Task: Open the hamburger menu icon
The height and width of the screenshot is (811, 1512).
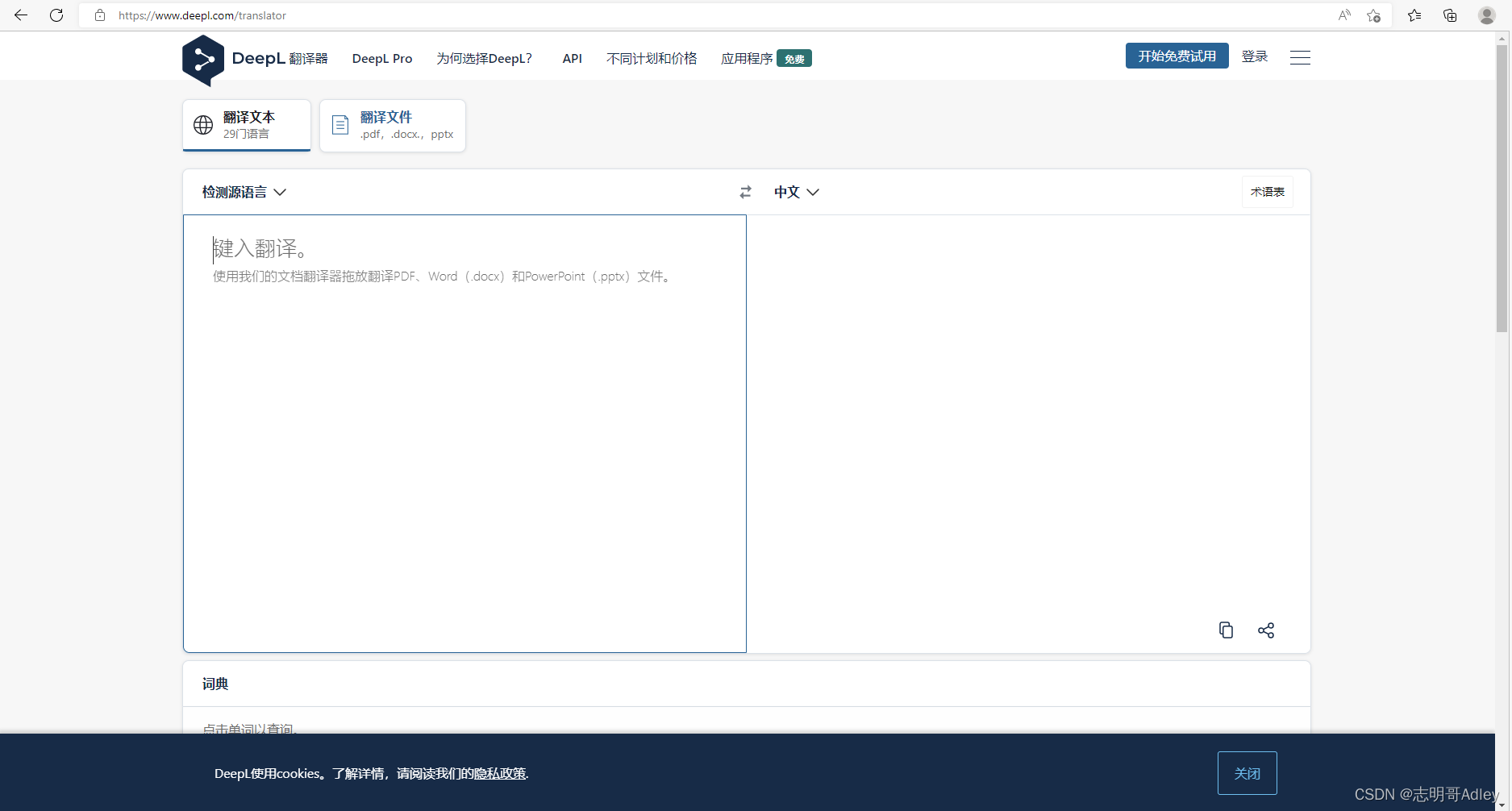Action: [x=1300, y=57]
